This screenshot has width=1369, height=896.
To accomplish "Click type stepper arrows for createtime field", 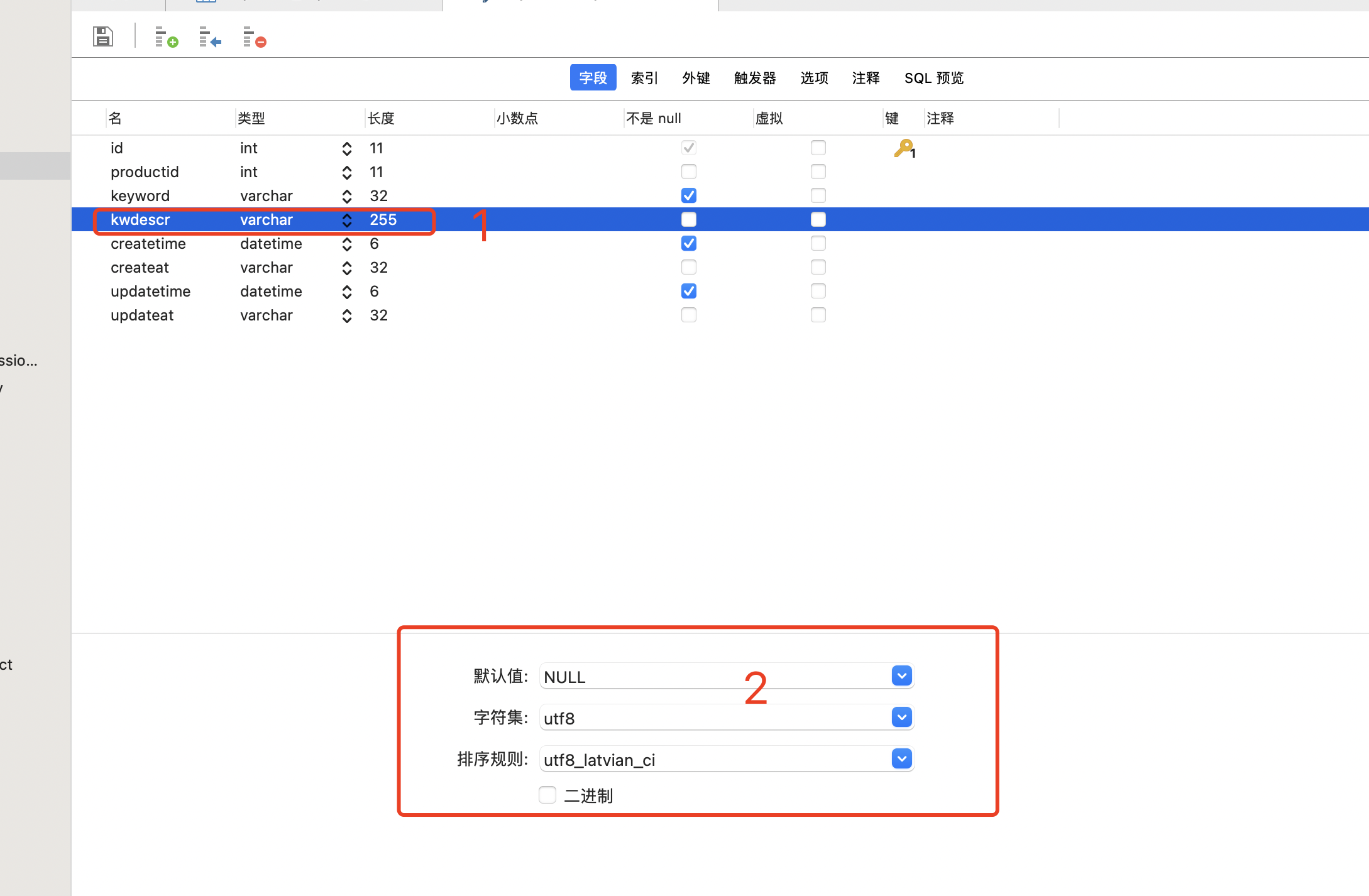I will pos(346,244).
